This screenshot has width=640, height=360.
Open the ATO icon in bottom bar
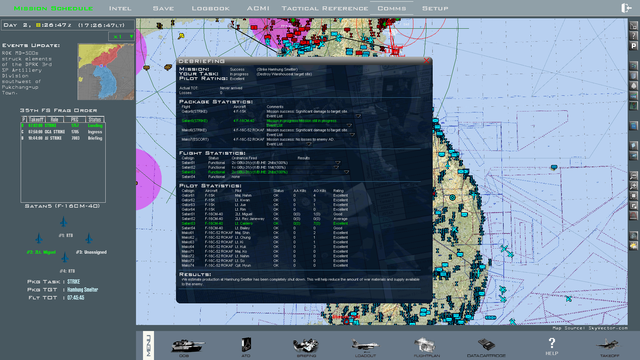pos(246,346)
